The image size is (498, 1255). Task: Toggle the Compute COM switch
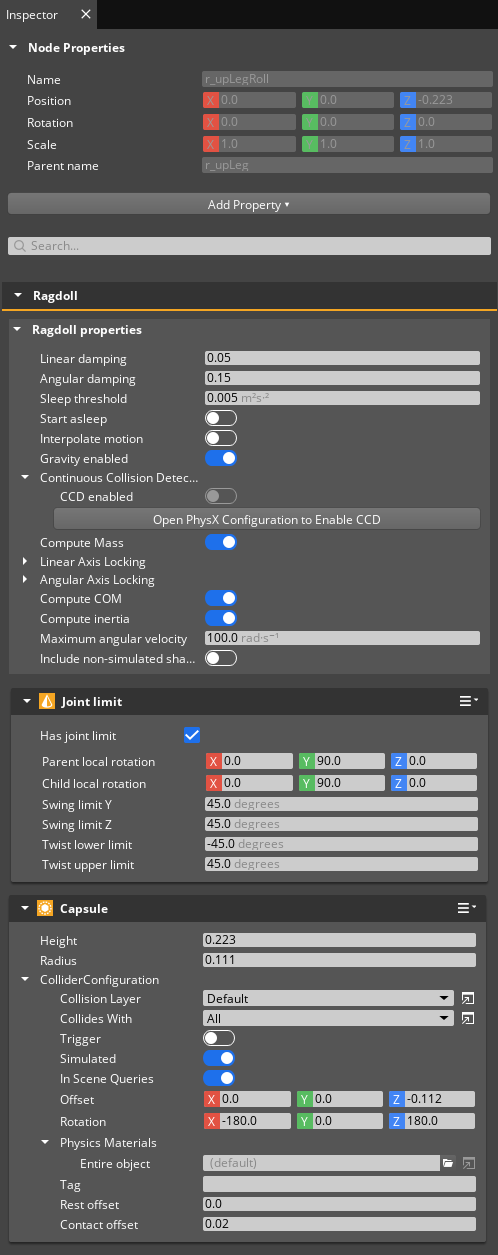[221, 598]
